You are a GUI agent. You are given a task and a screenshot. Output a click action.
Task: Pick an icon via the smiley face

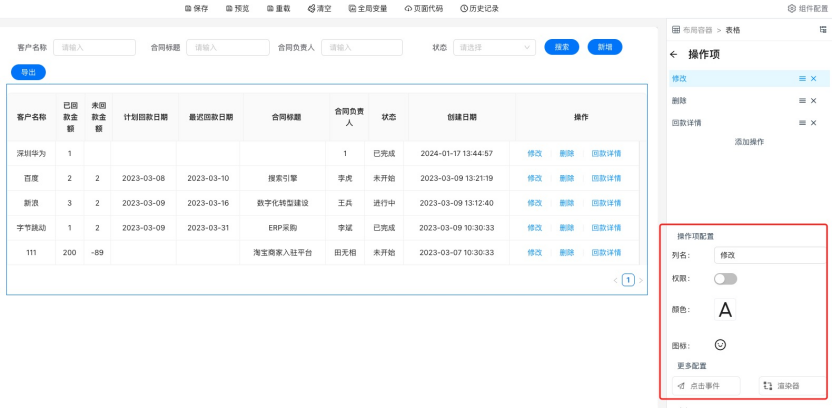click(720, 345)
